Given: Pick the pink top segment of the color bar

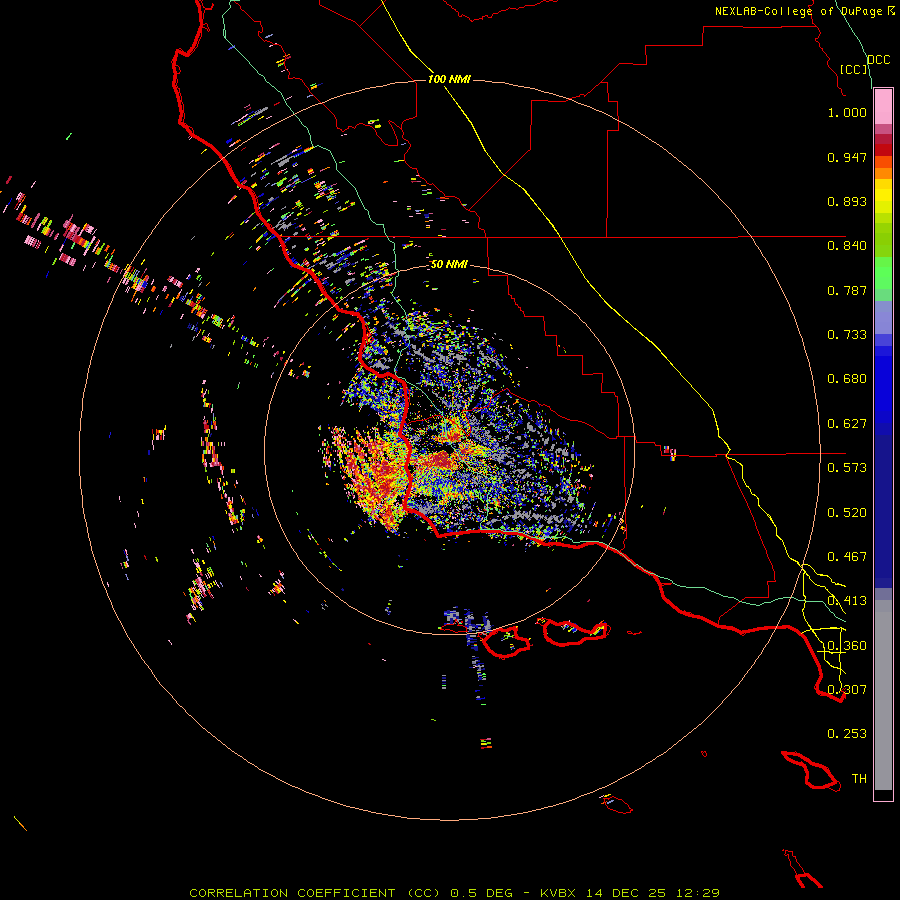Looking at the screenshot, I should point(883,107).
